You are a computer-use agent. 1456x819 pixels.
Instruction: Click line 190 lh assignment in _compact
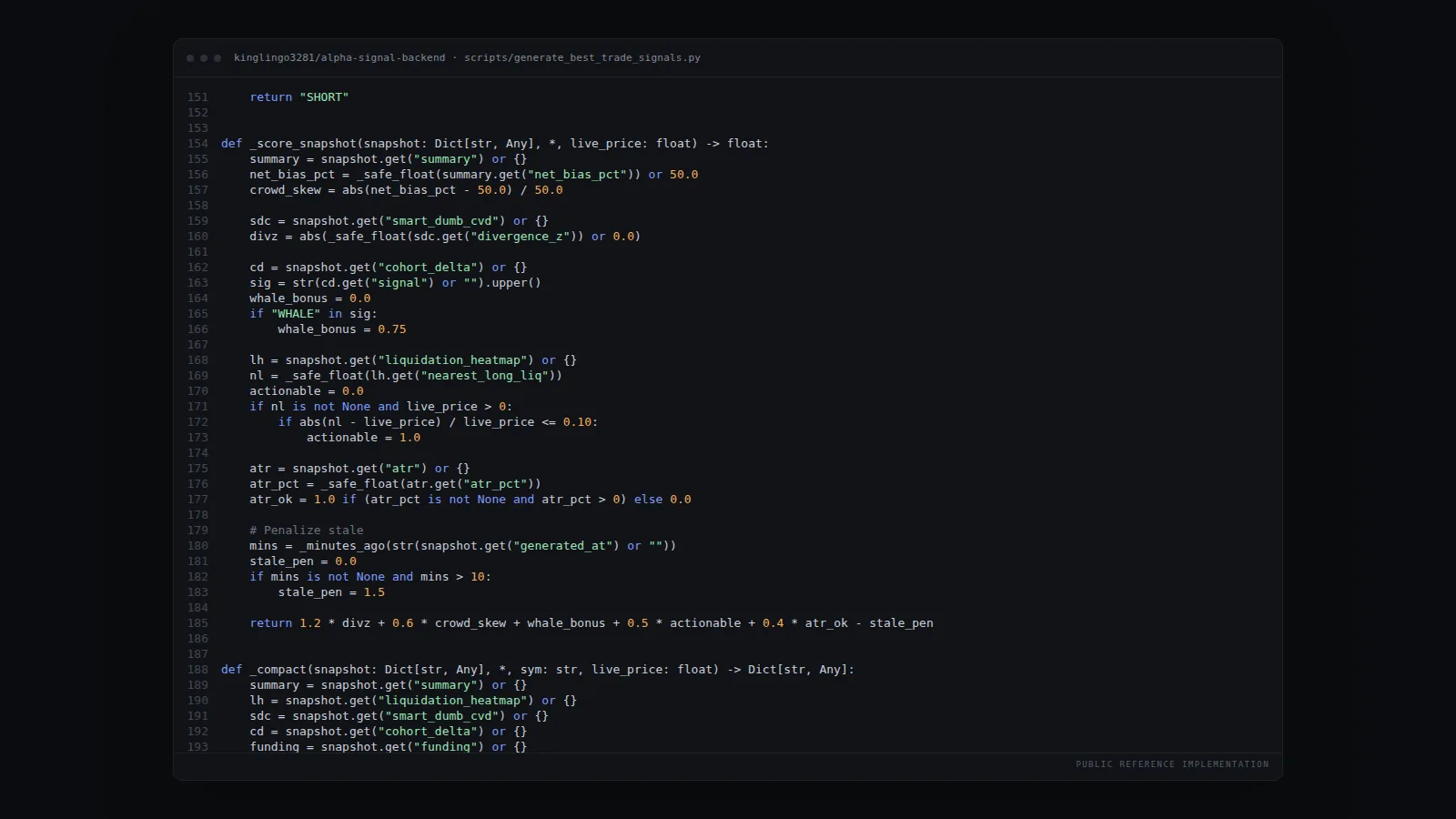point(413,701)
